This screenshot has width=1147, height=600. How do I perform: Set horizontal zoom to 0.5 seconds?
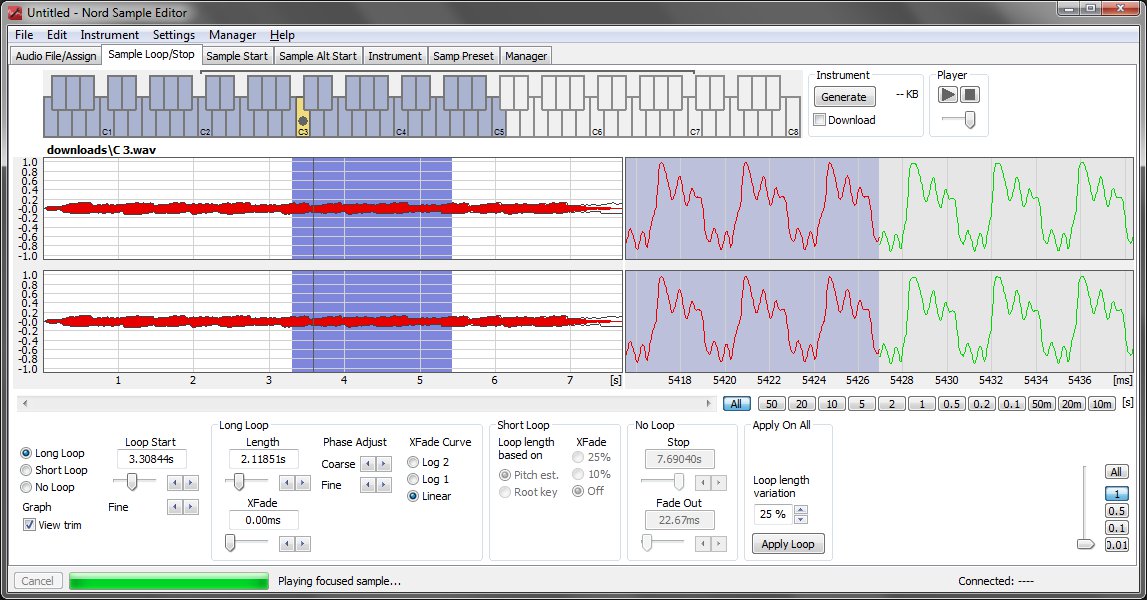[x=954, y=404]
